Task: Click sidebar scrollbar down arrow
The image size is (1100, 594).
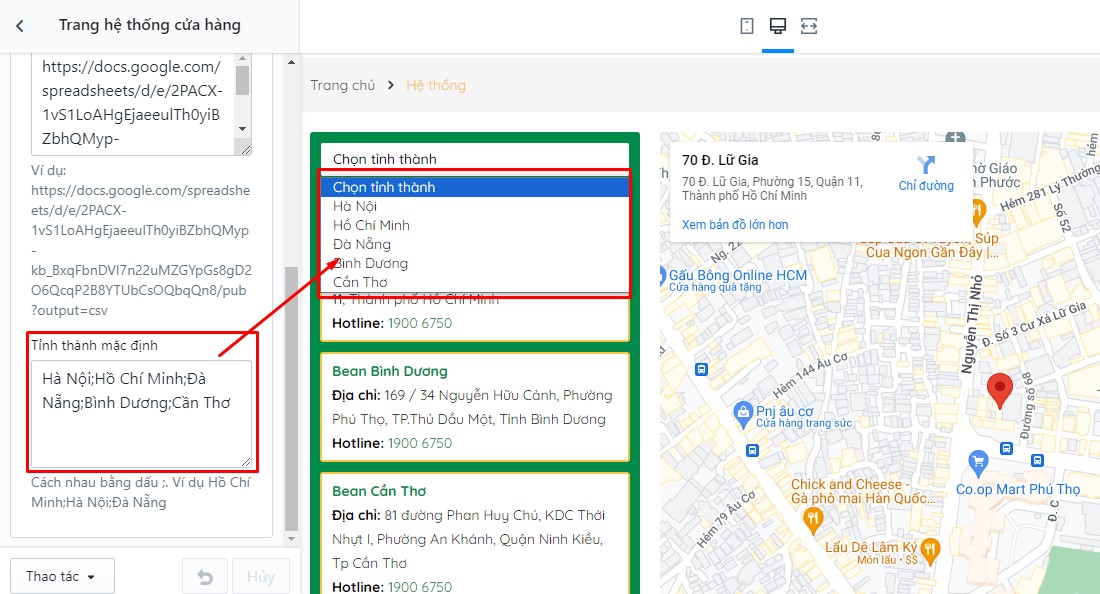Action: 291,539
